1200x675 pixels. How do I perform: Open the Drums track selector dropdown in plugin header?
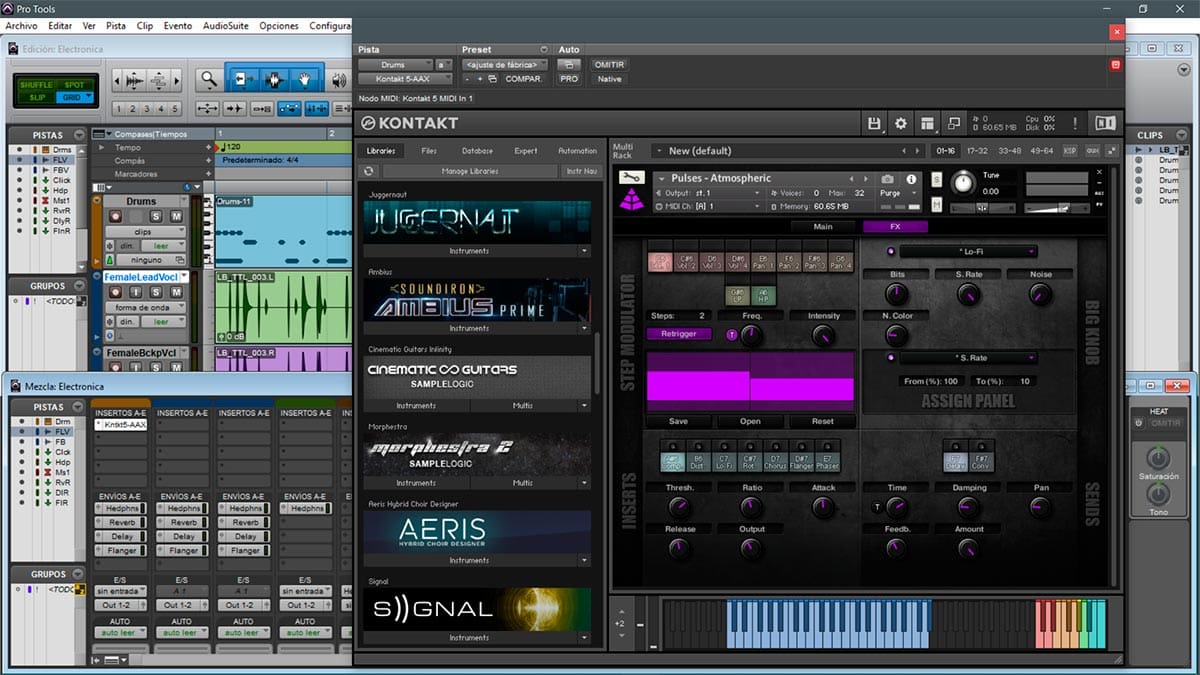point(395,64)
